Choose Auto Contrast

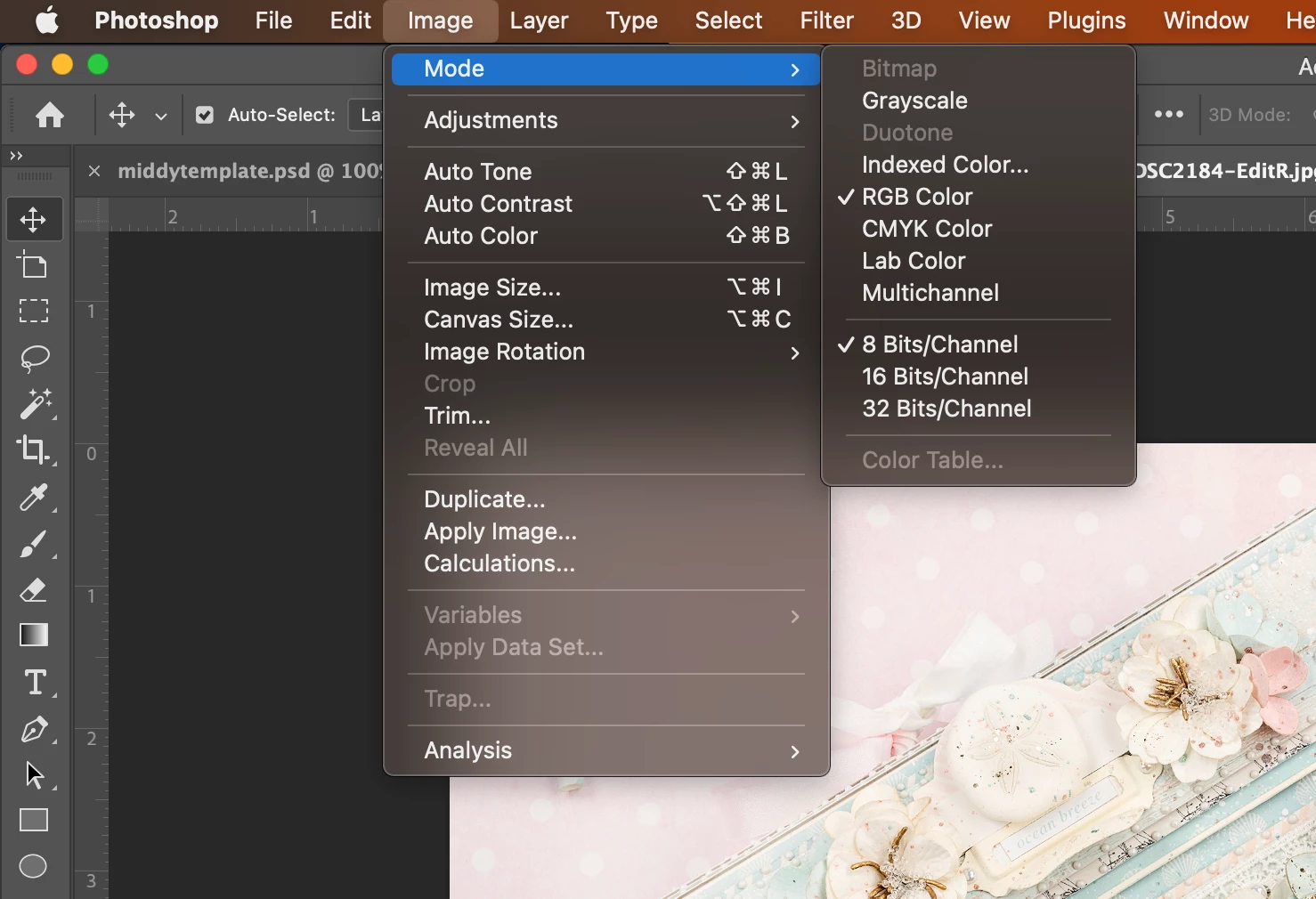[x=605, y=204]
